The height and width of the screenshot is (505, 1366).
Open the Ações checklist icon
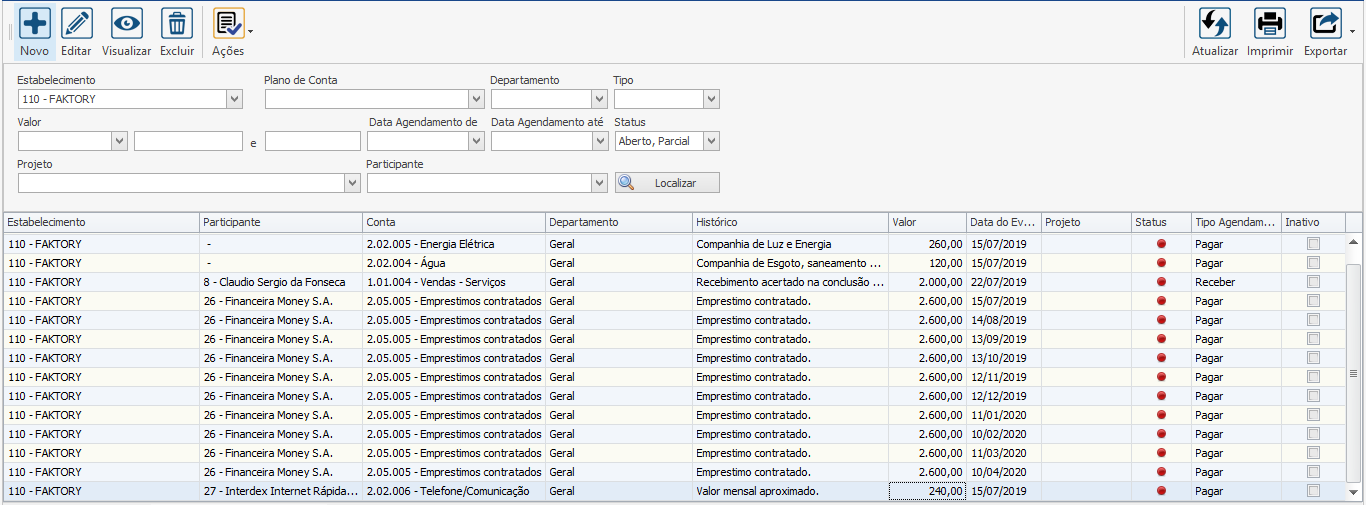pos(227,24)
